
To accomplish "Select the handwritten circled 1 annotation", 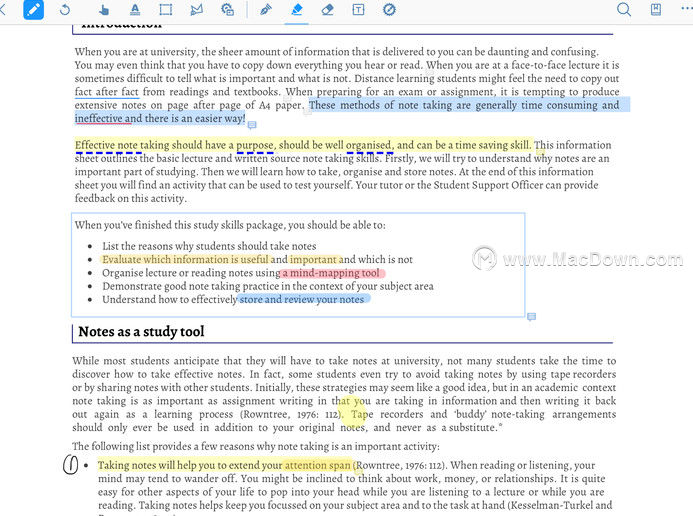I will pos(70,464).
